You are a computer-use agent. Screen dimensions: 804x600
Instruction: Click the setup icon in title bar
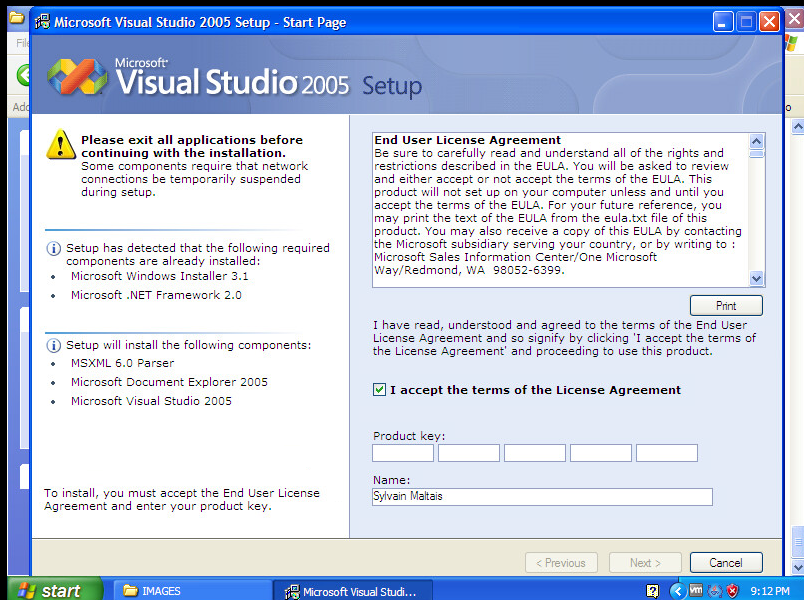[42, 22]
